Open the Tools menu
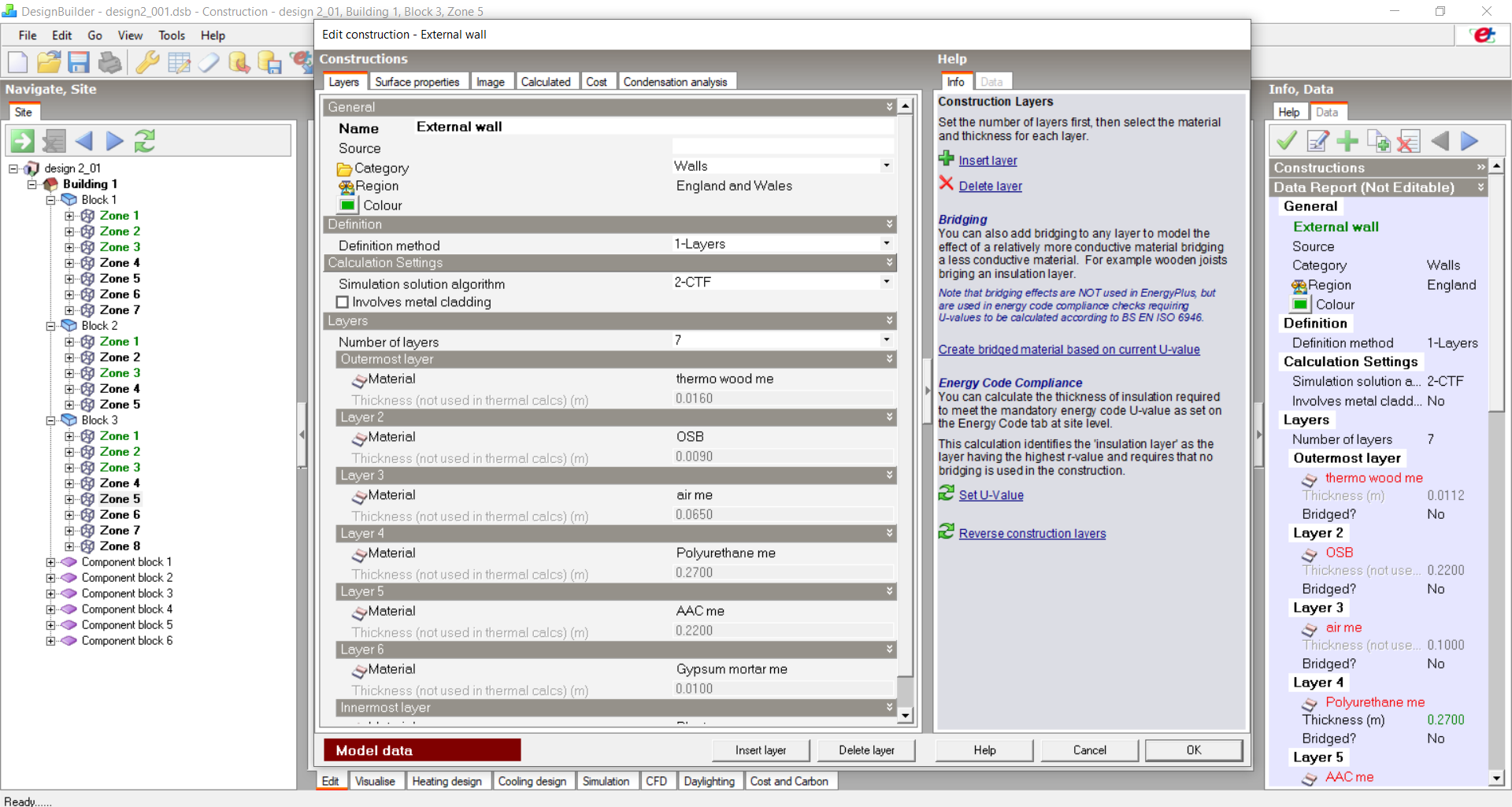 (172, 35)
